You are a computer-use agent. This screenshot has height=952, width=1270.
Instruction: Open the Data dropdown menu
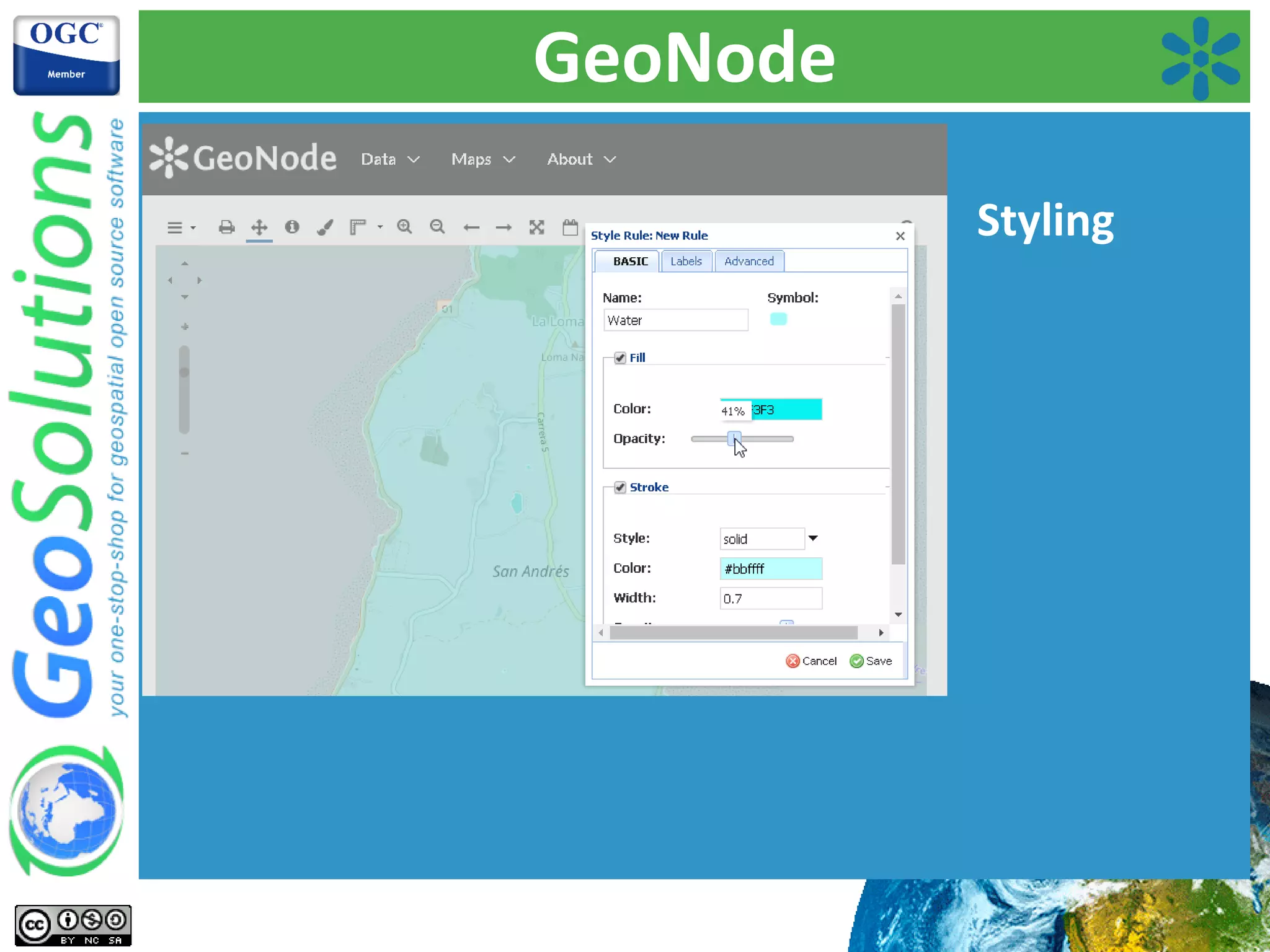[390, 159]
